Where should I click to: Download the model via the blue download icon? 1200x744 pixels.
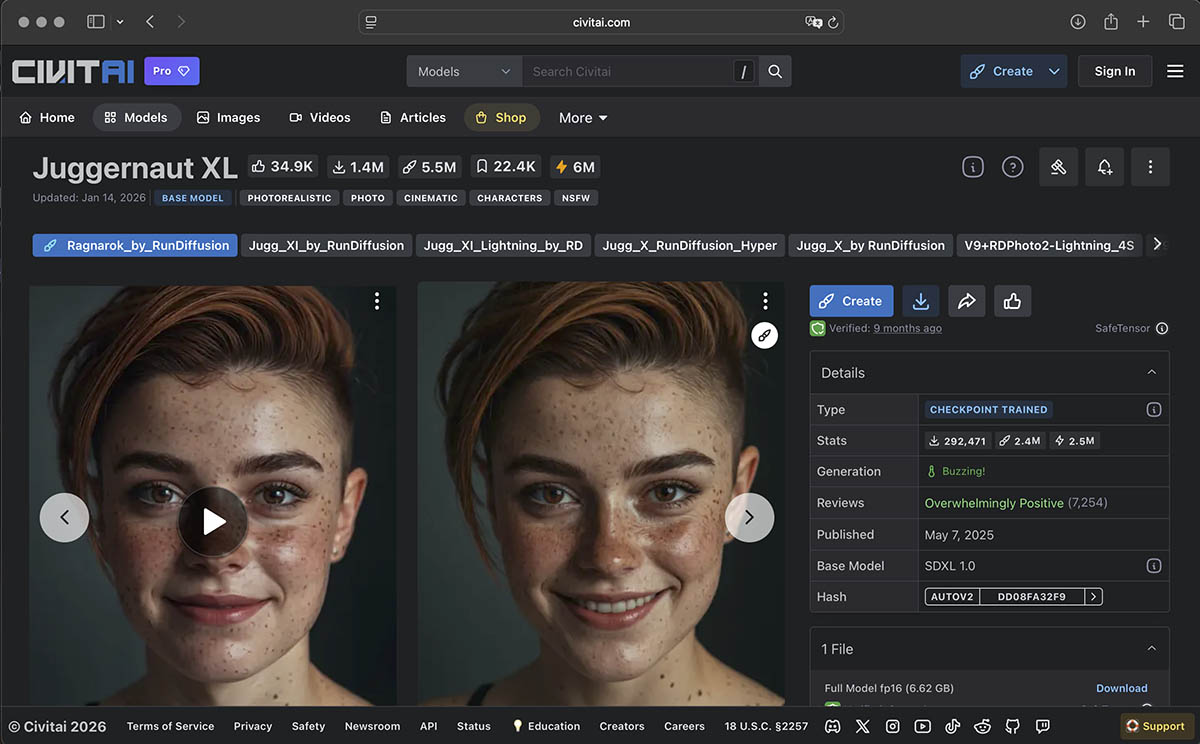920,301
